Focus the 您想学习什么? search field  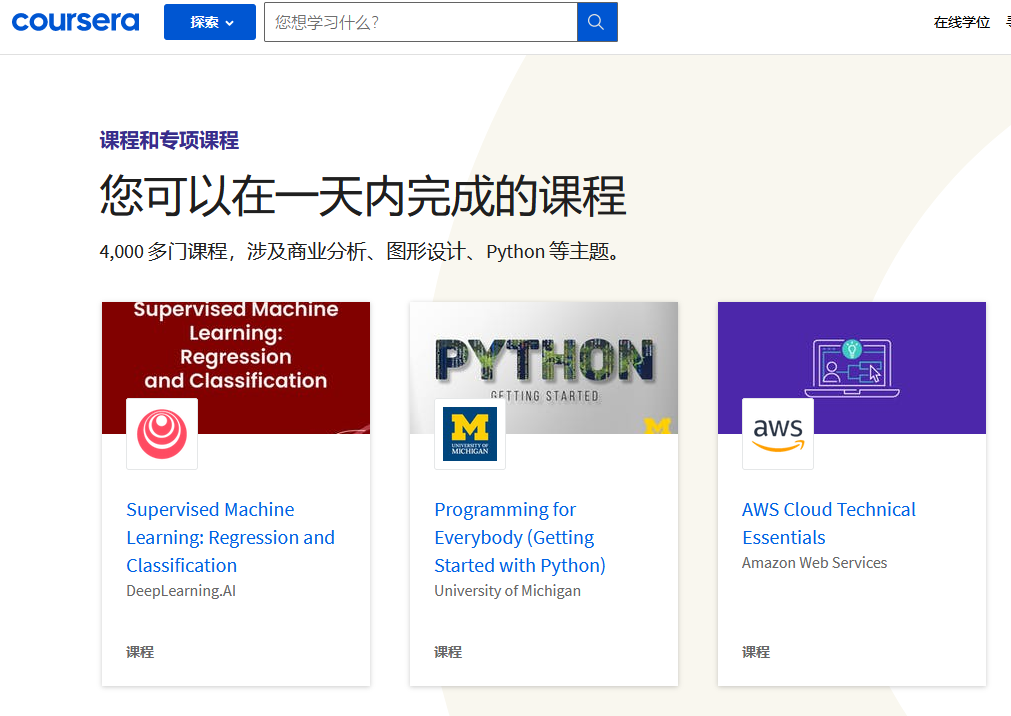420,22
